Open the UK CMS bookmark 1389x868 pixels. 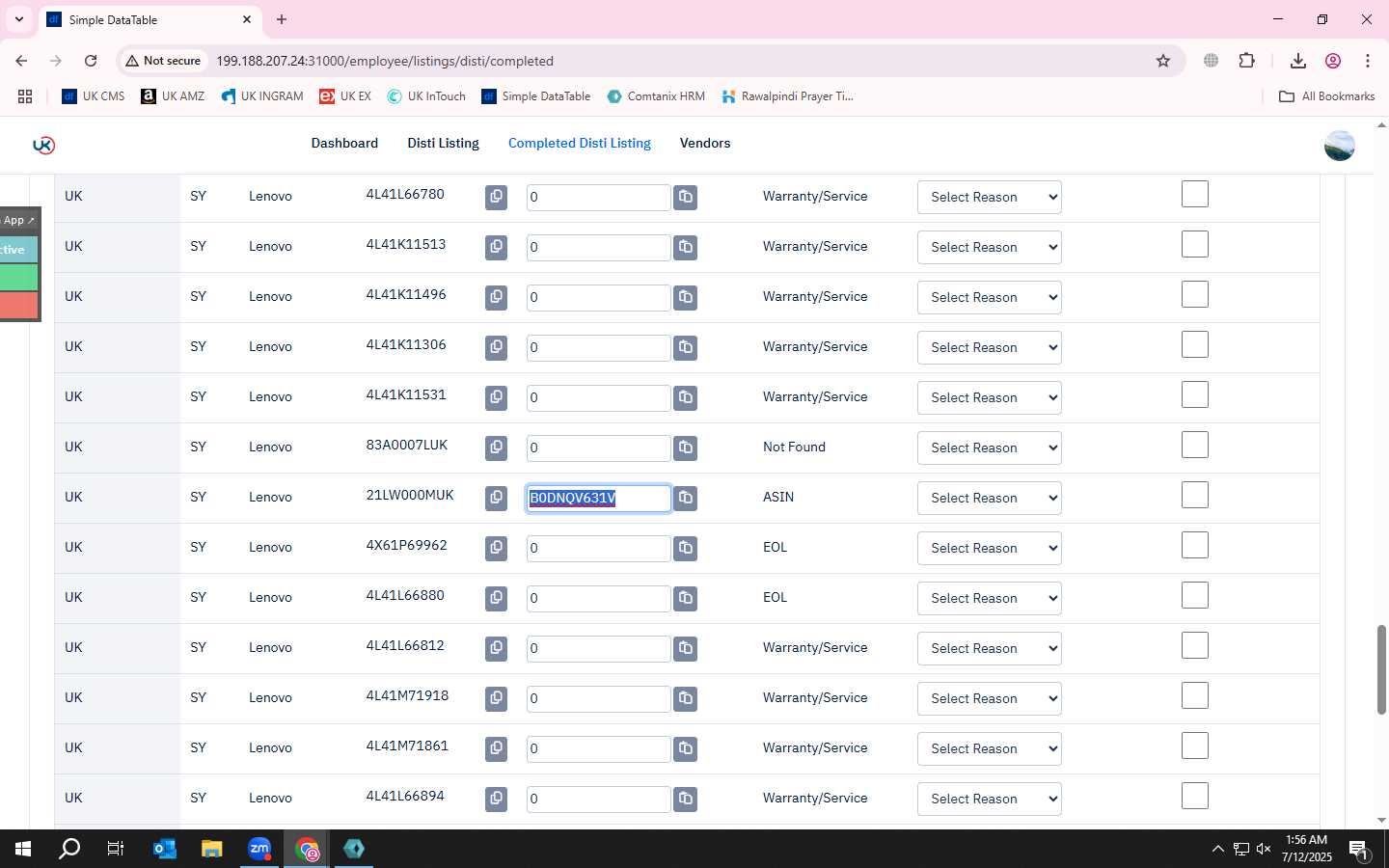point(94,96)
